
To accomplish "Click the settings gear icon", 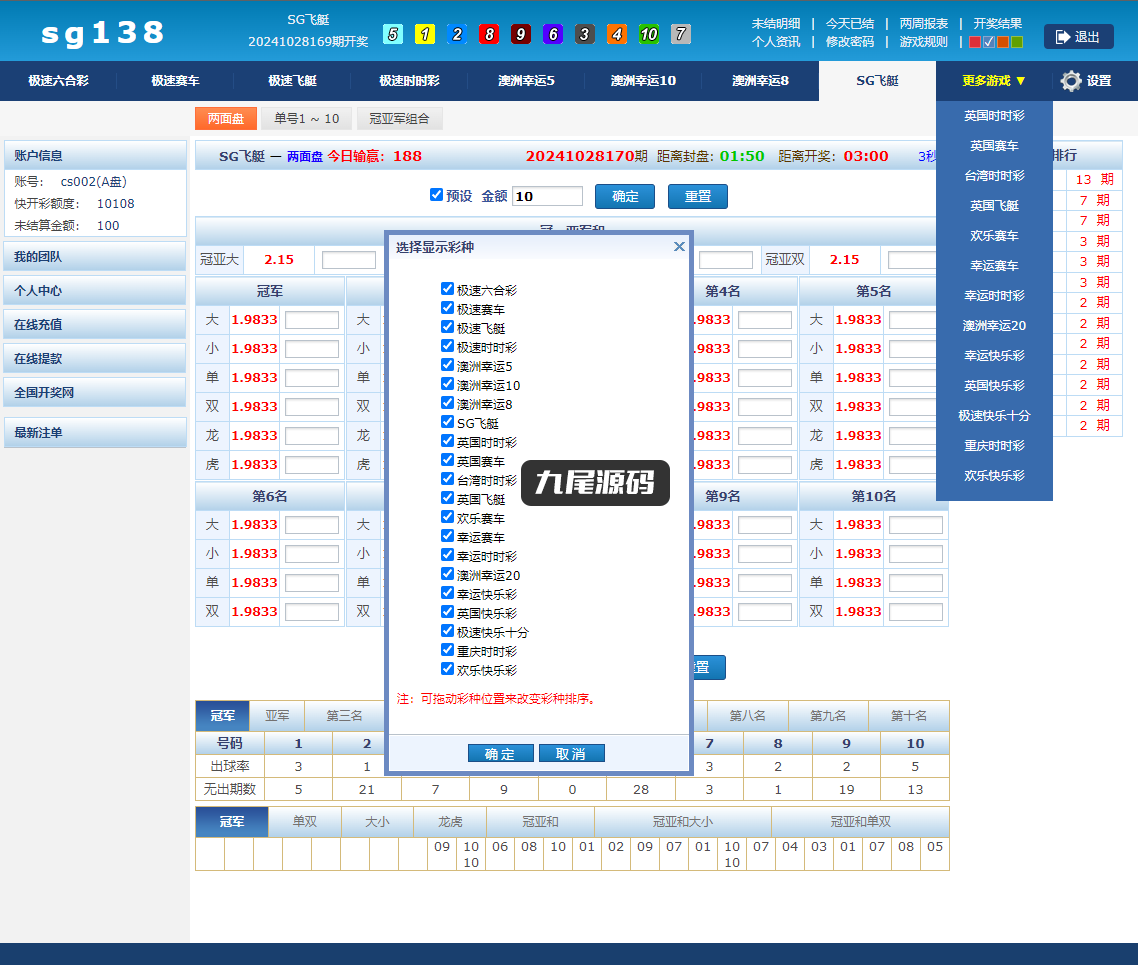I will coord(1071,81).
